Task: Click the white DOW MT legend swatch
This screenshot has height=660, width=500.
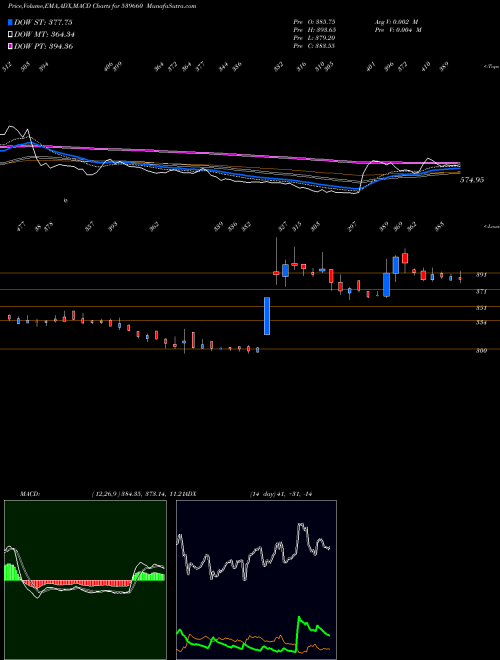Action: click(x=10, y=35)
